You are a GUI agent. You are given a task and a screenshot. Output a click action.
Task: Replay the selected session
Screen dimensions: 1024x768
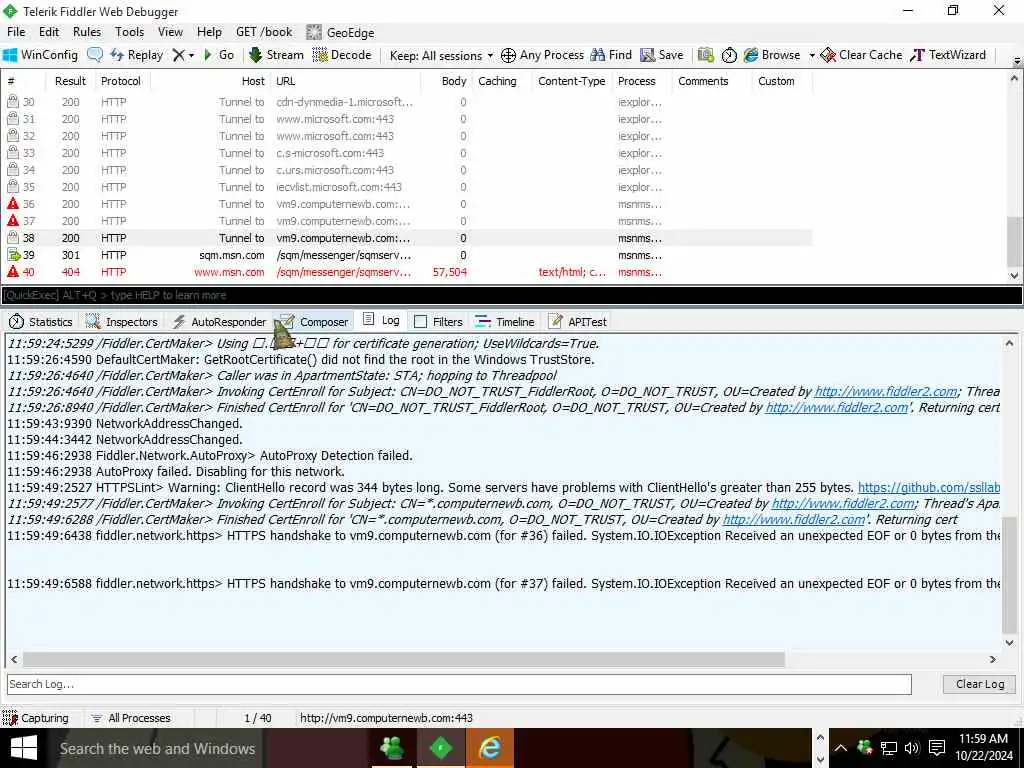point(137,55)
